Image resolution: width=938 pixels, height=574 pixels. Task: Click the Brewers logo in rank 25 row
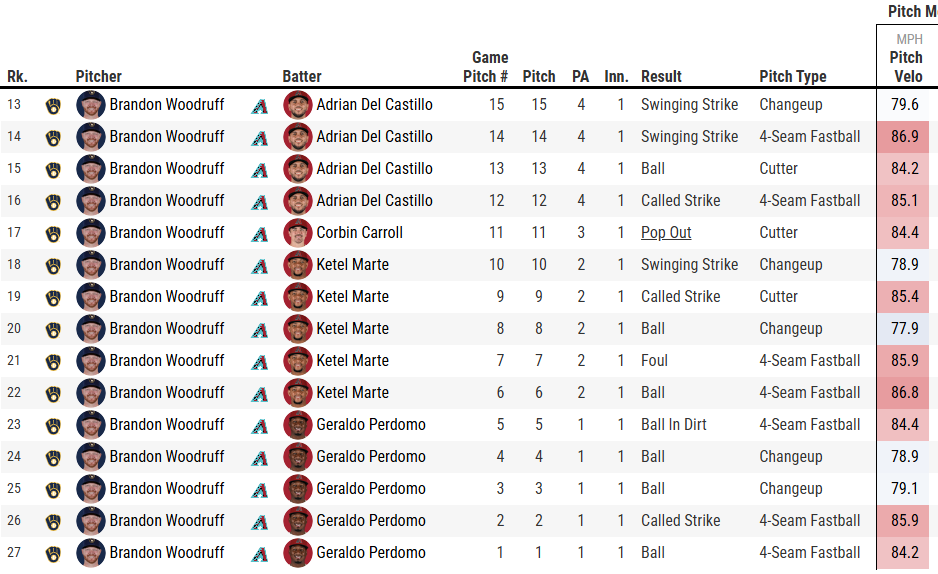click(53, 489)
